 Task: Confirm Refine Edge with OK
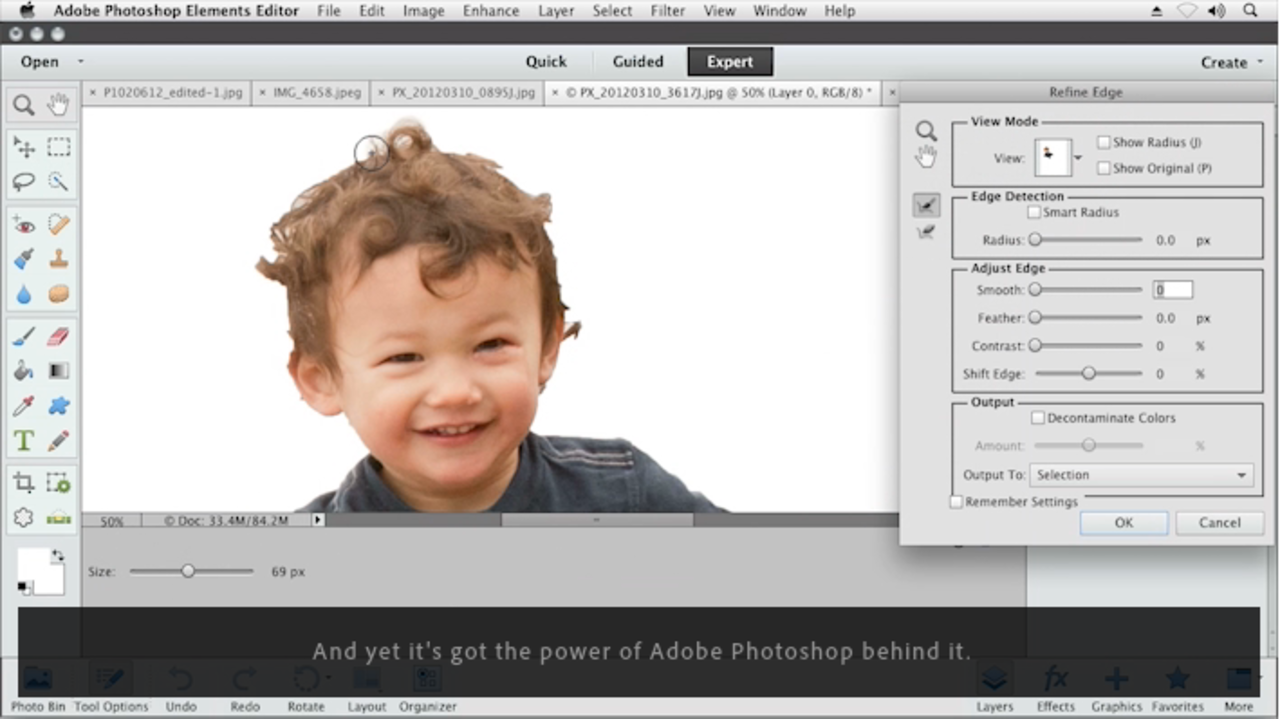(x=1123, y=522)
